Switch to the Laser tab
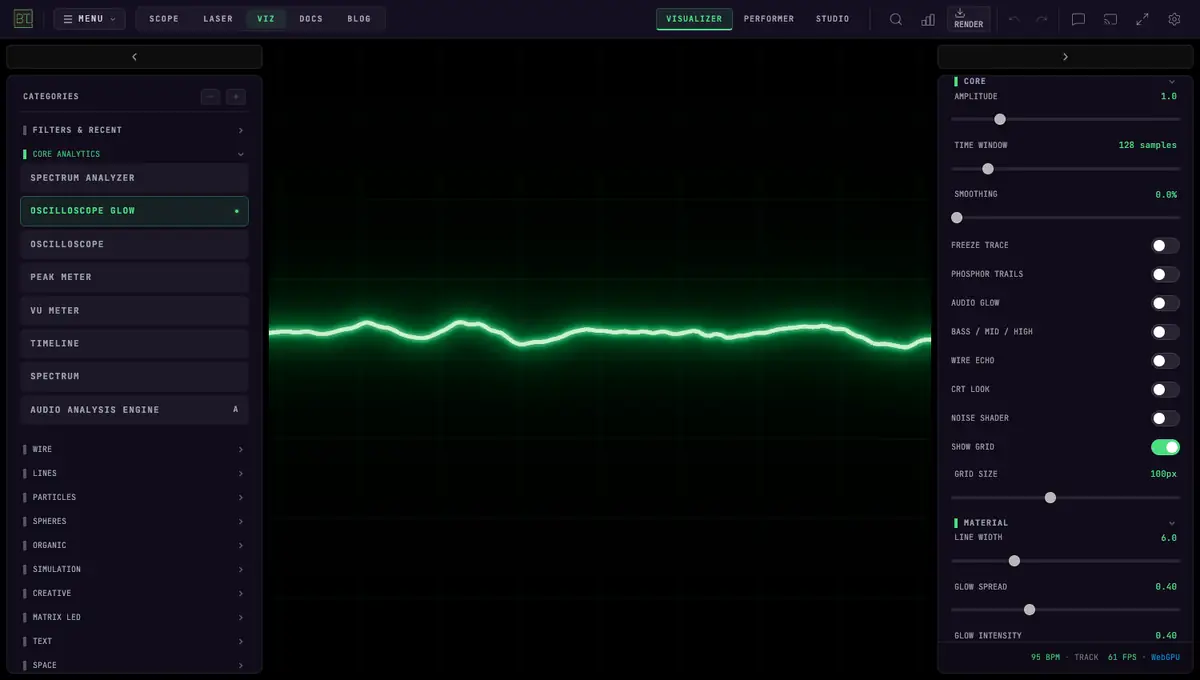1200x680 pixels. pyautogui.click(x=218, y=19)
